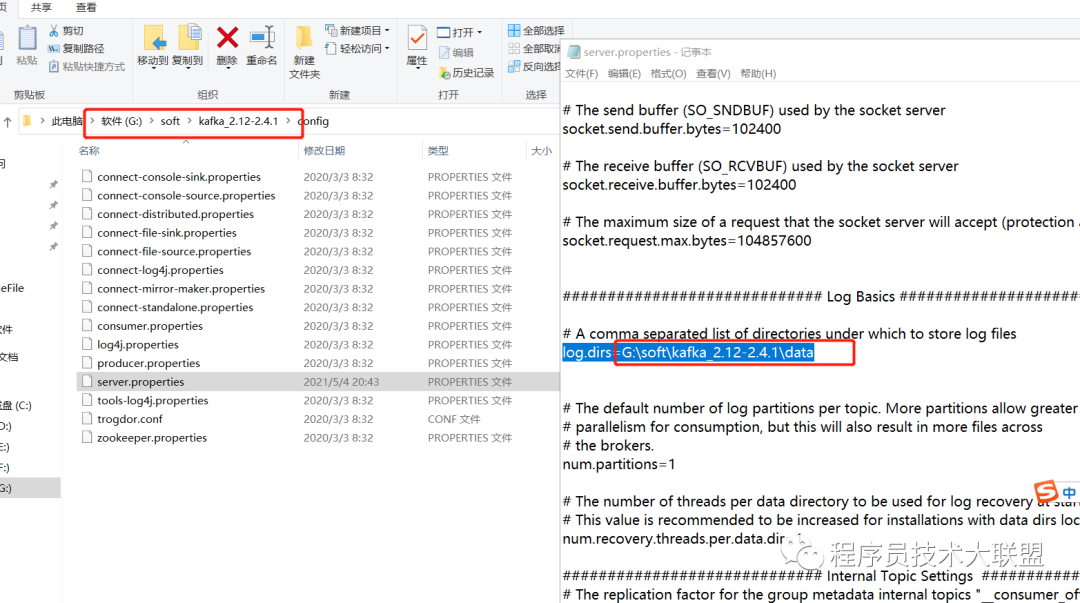Click the Up arrow navigation button

(x=8, y=122)
